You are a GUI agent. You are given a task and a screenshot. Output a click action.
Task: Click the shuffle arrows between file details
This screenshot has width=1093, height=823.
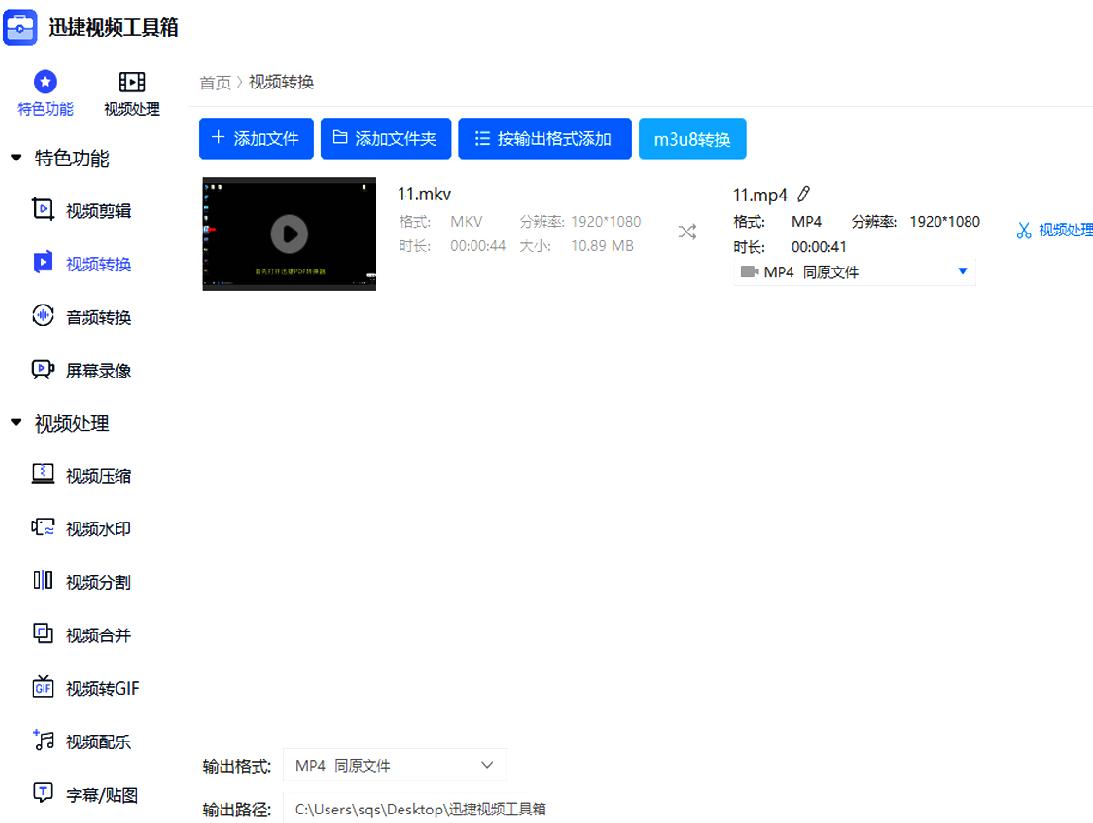coord(688,230)
